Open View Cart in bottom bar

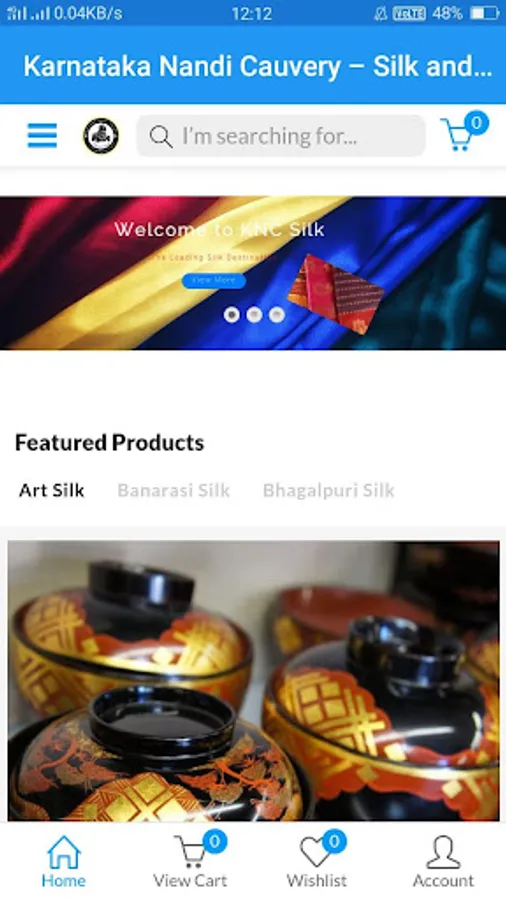tap(190, 862)
